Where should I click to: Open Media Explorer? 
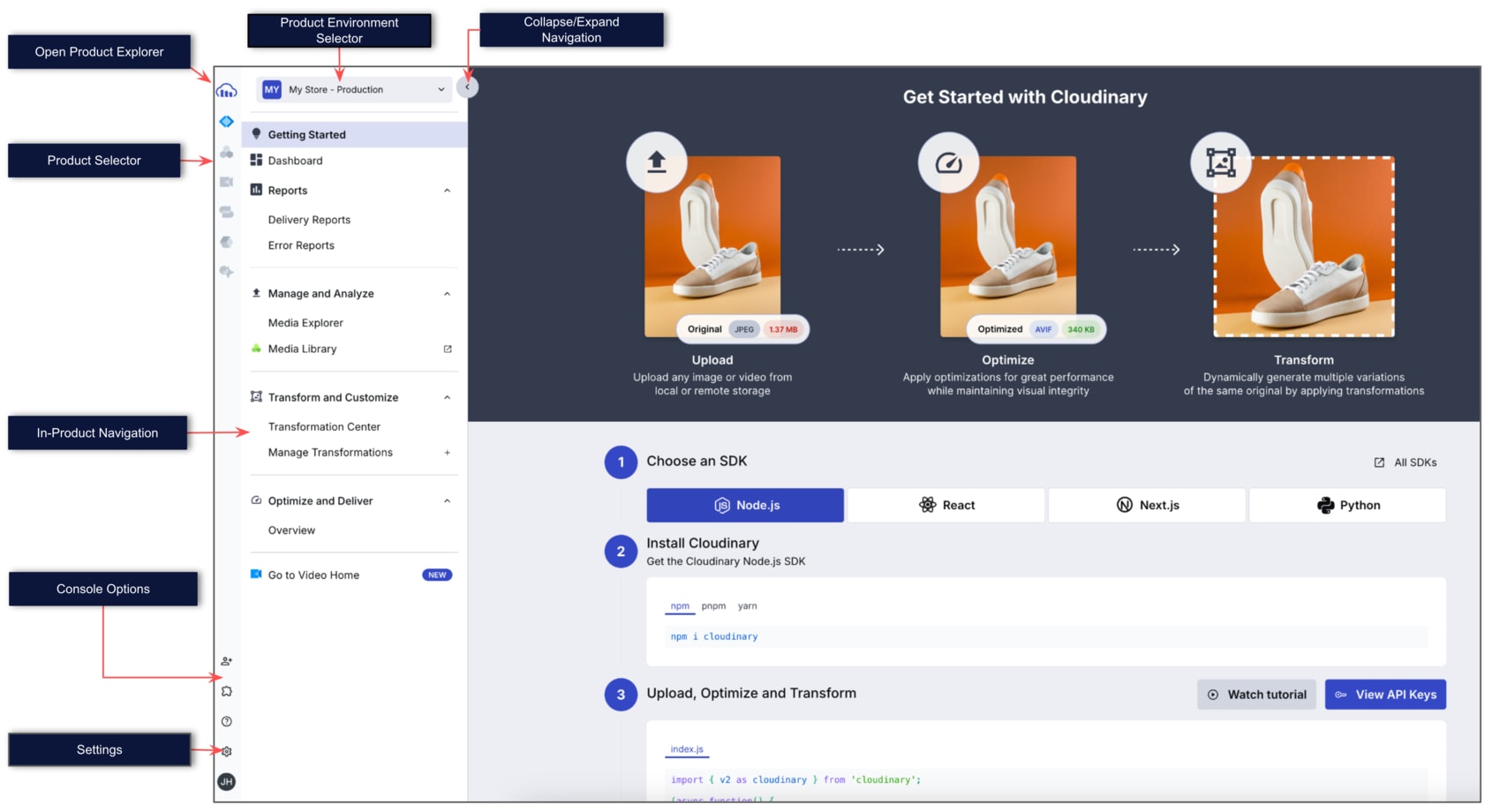tap(305, 323)
